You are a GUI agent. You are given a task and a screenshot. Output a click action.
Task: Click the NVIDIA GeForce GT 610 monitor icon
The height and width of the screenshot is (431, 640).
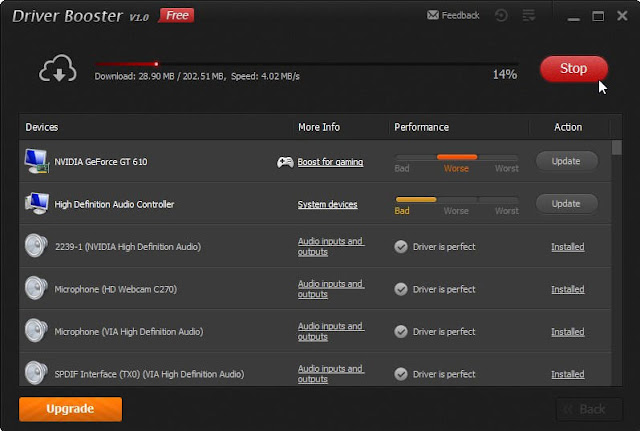point(37,161)
